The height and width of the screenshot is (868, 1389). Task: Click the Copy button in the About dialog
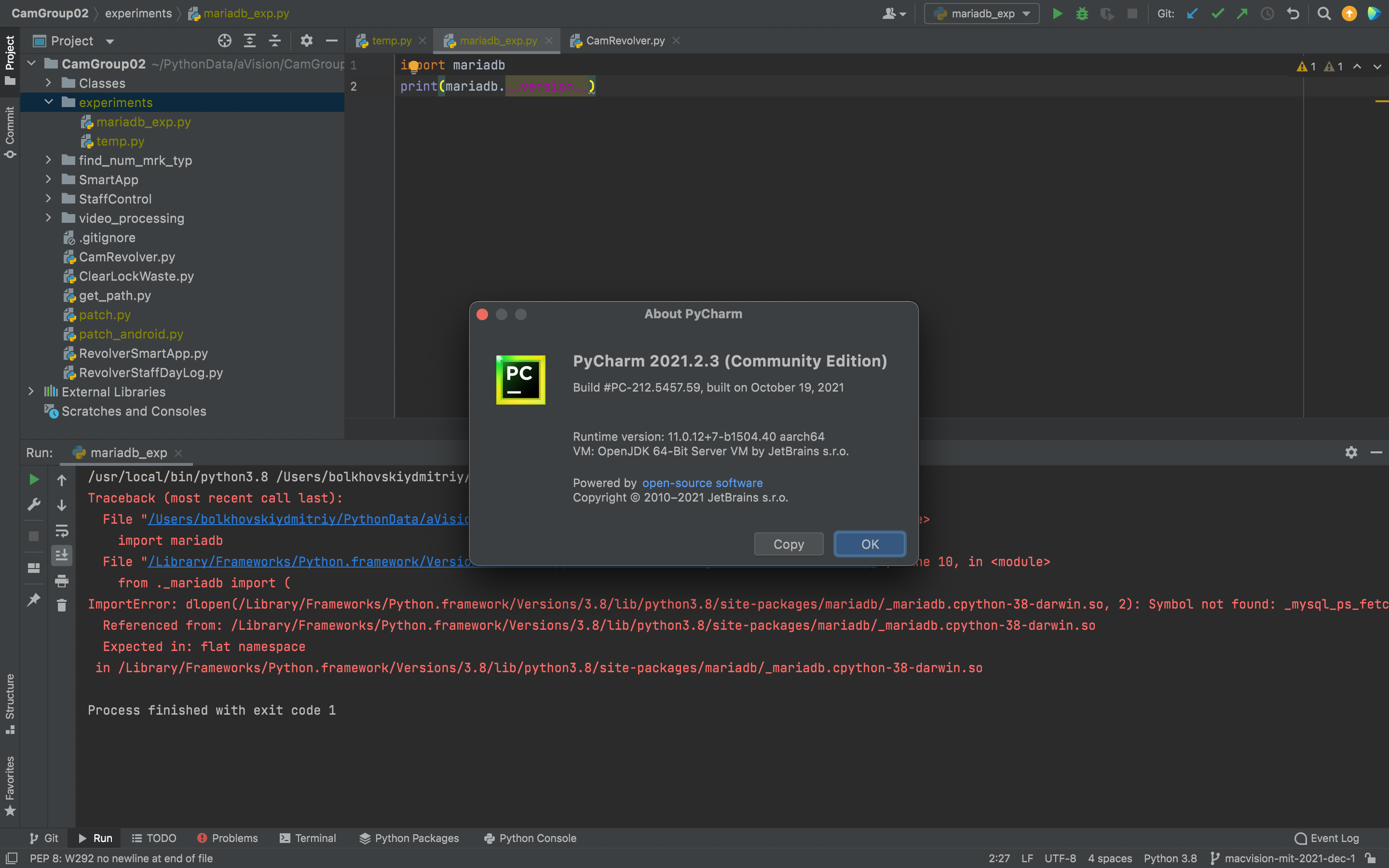pos(788,543)
